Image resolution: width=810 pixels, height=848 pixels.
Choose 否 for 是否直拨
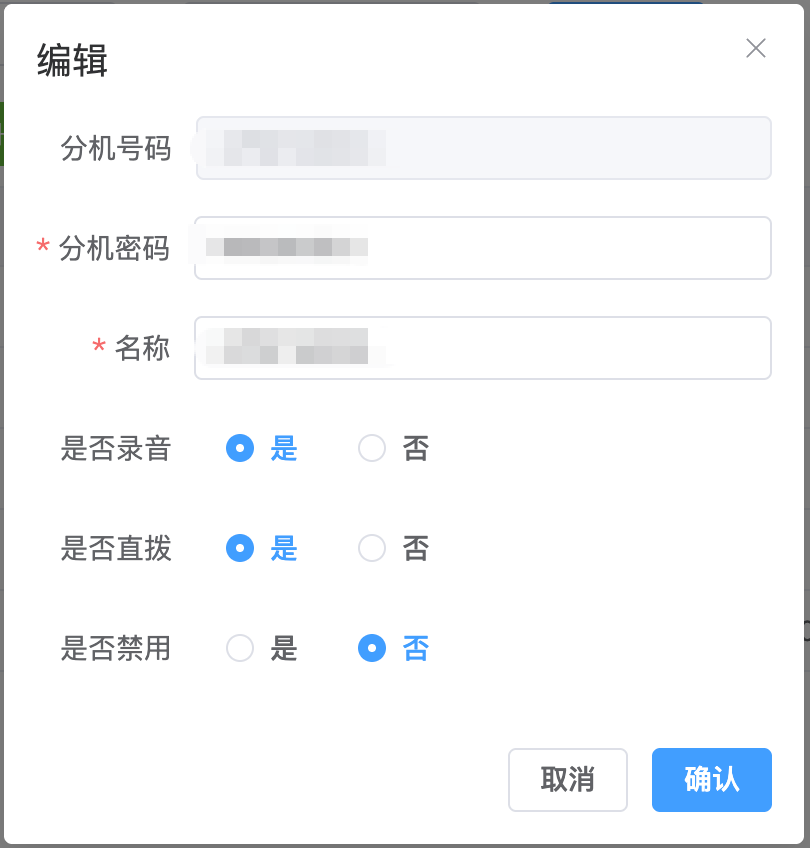pyautogui.click(x=372, y=548)
